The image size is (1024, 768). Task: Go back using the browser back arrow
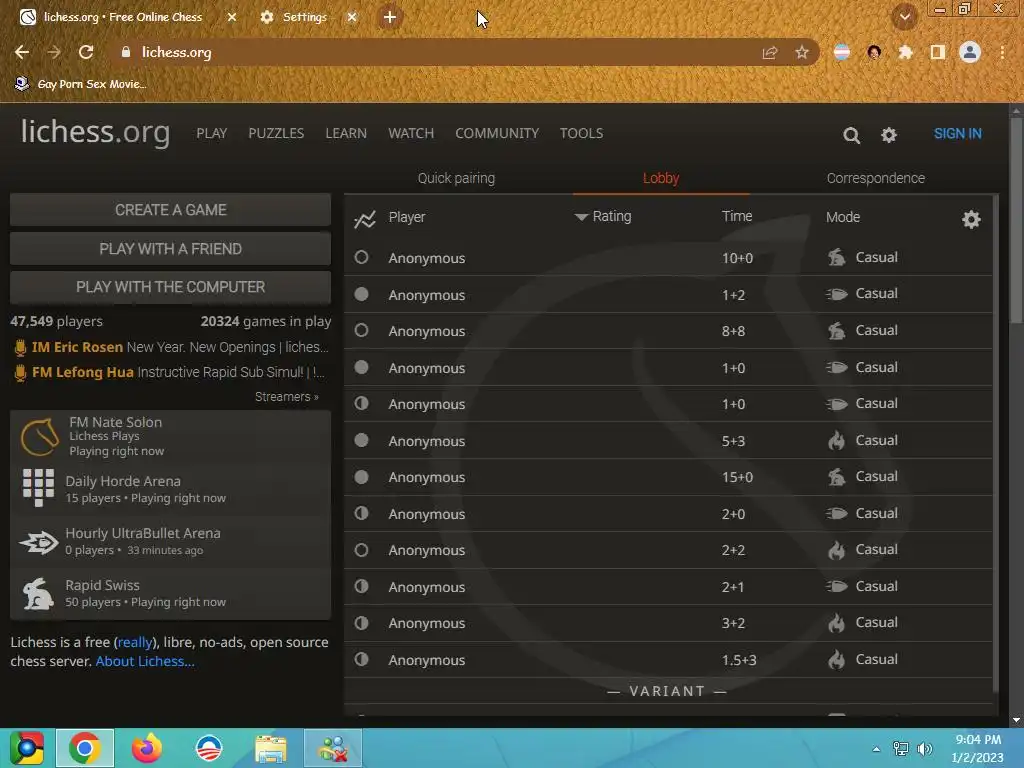pos(22,52)
